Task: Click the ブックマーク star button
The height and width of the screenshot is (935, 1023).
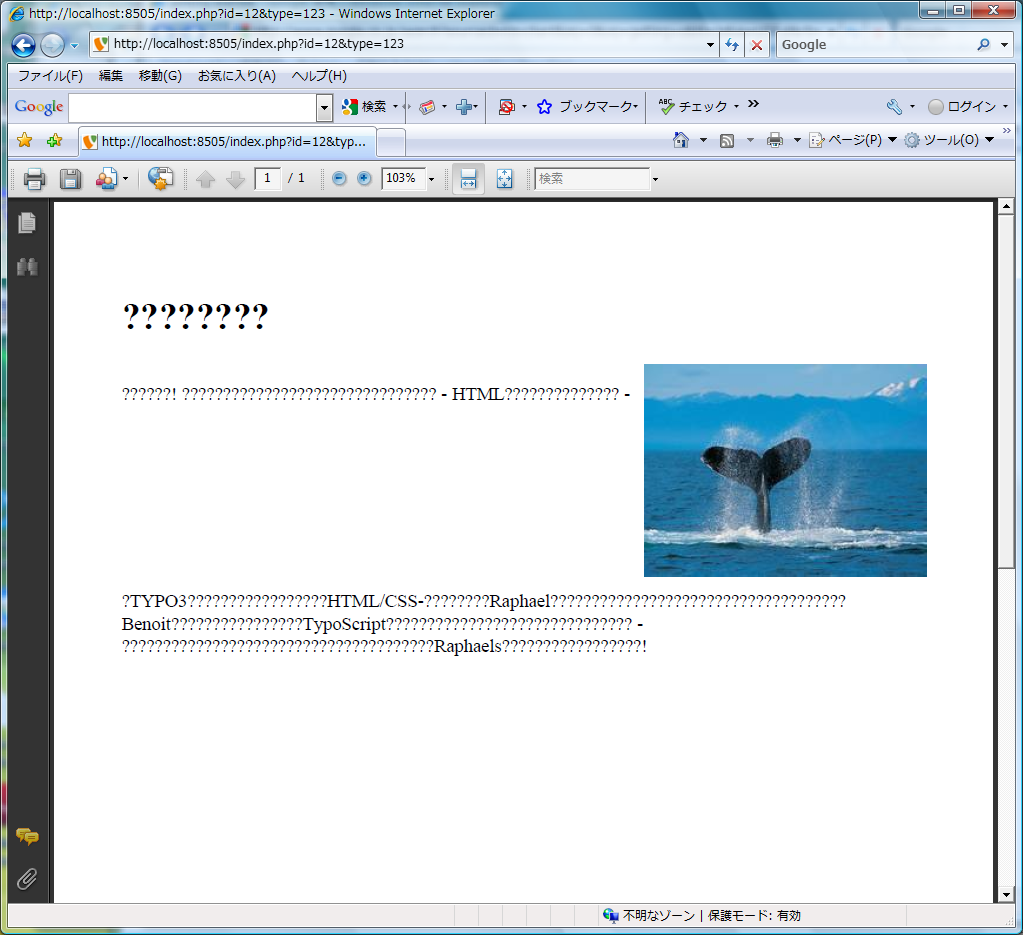Action: [x=587, y=106]
